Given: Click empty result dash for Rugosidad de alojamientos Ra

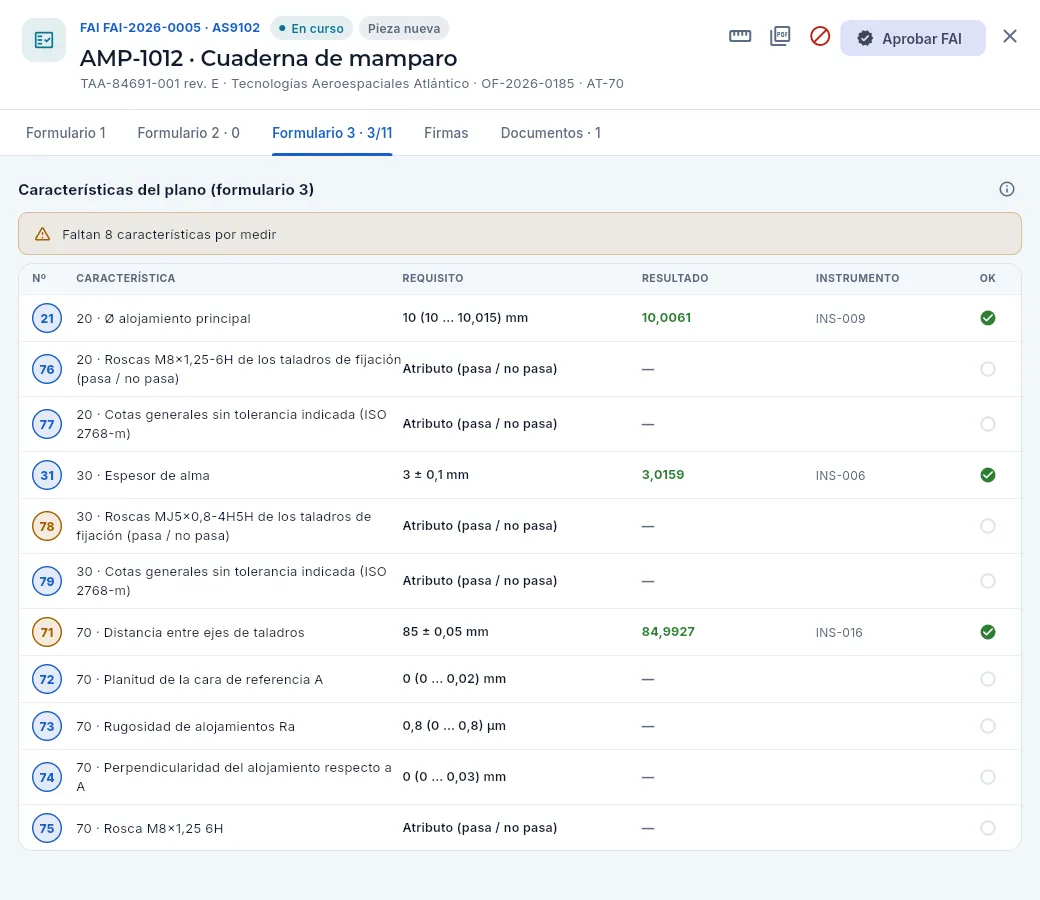Looking at the screenshot, I should pyautogui.click(x=648, y=727).
